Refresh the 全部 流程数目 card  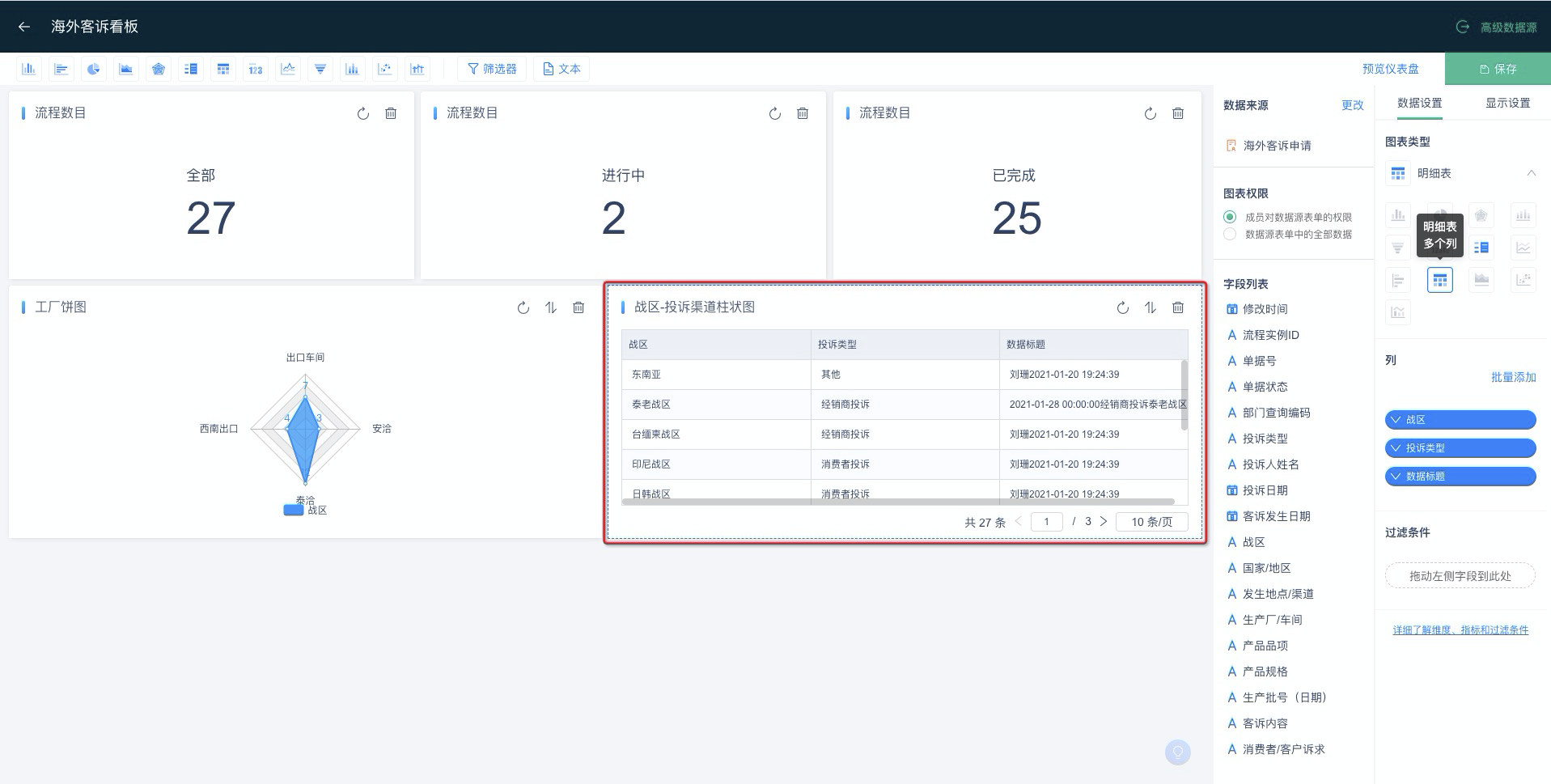click(363, 113)
